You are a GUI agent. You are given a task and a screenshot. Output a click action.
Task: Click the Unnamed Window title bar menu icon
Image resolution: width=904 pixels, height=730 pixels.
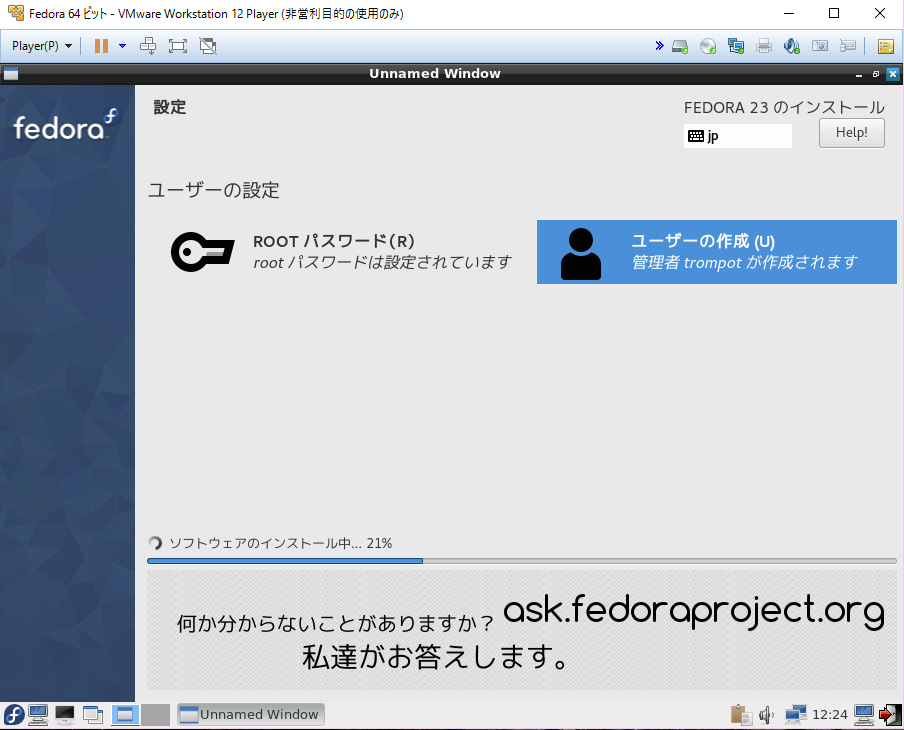(10, 74)
